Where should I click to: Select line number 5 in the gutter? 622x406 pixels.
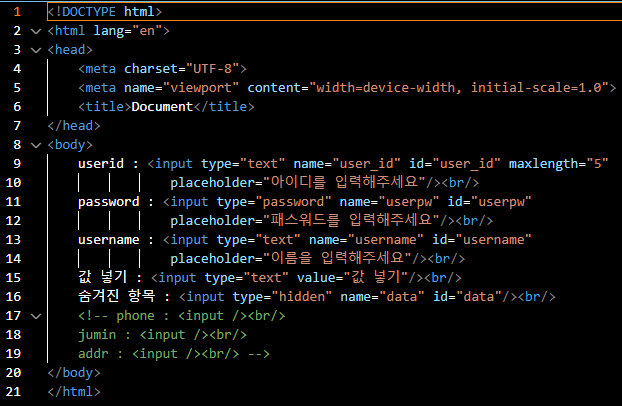click(17, 88)
